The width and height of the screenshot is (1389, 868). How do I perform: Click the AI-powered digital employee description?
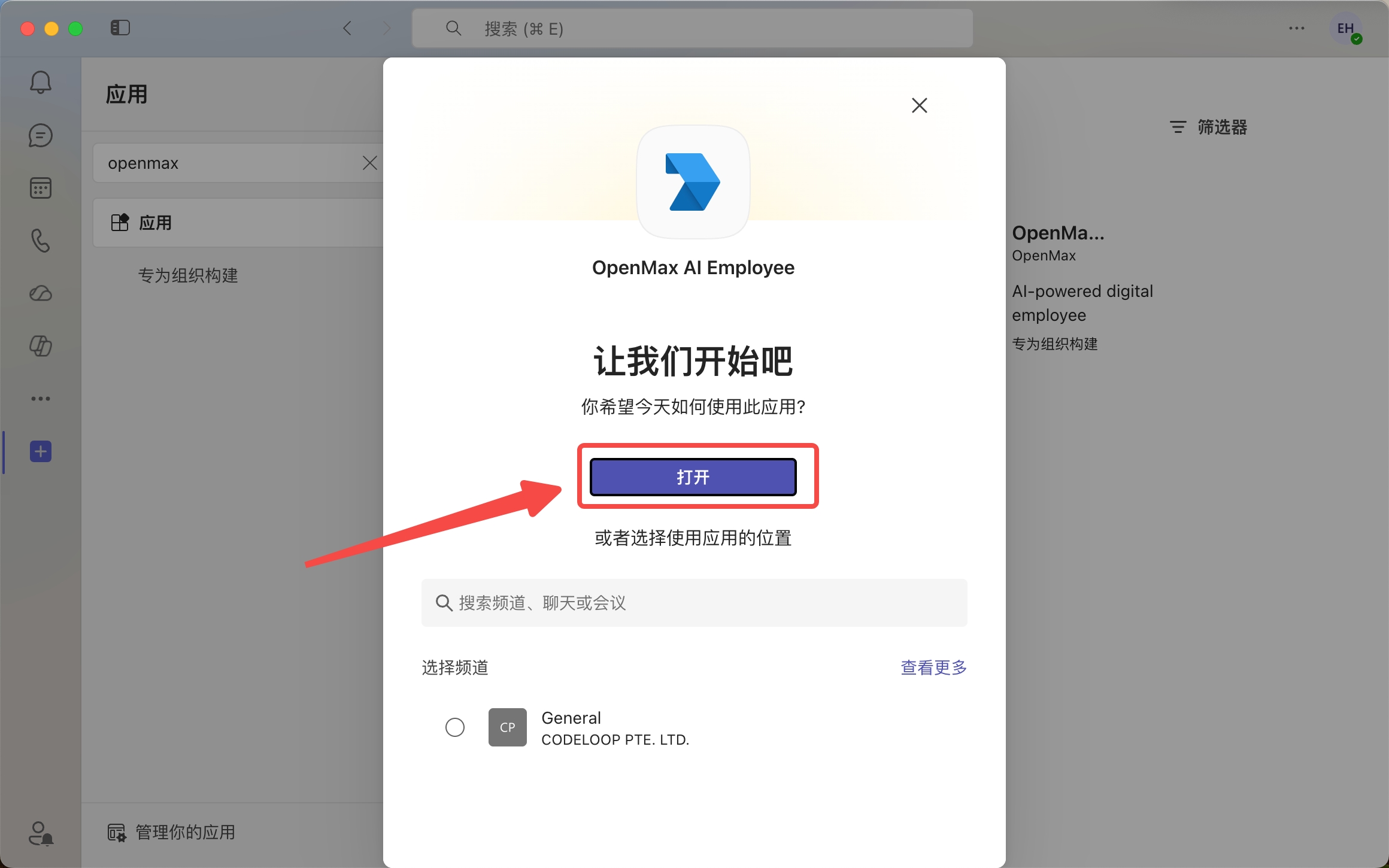point(1082,303)
